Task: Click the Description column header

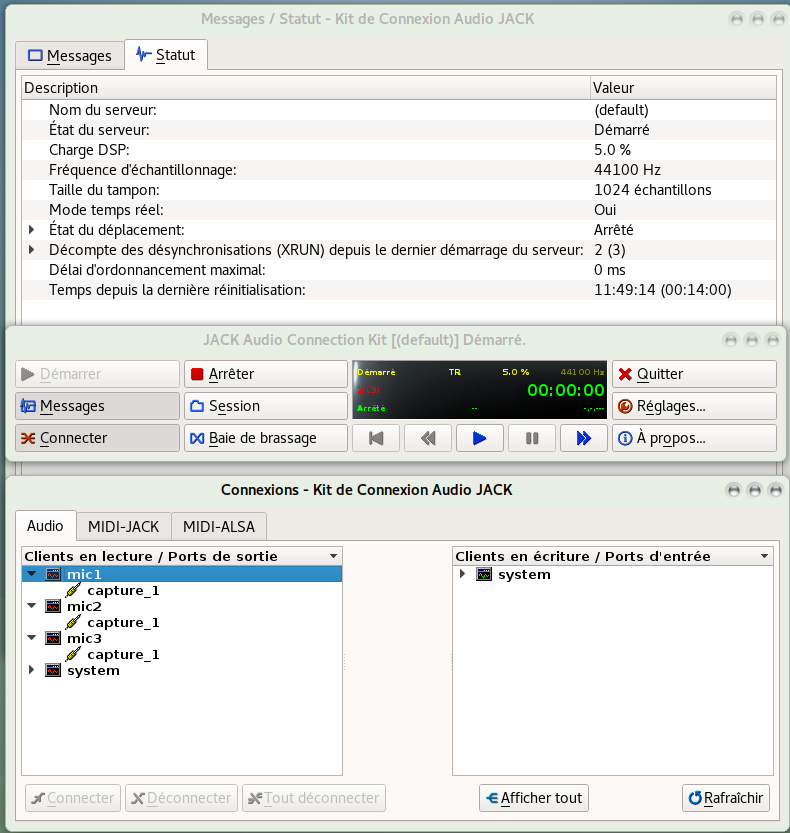Action: point(306,88)
